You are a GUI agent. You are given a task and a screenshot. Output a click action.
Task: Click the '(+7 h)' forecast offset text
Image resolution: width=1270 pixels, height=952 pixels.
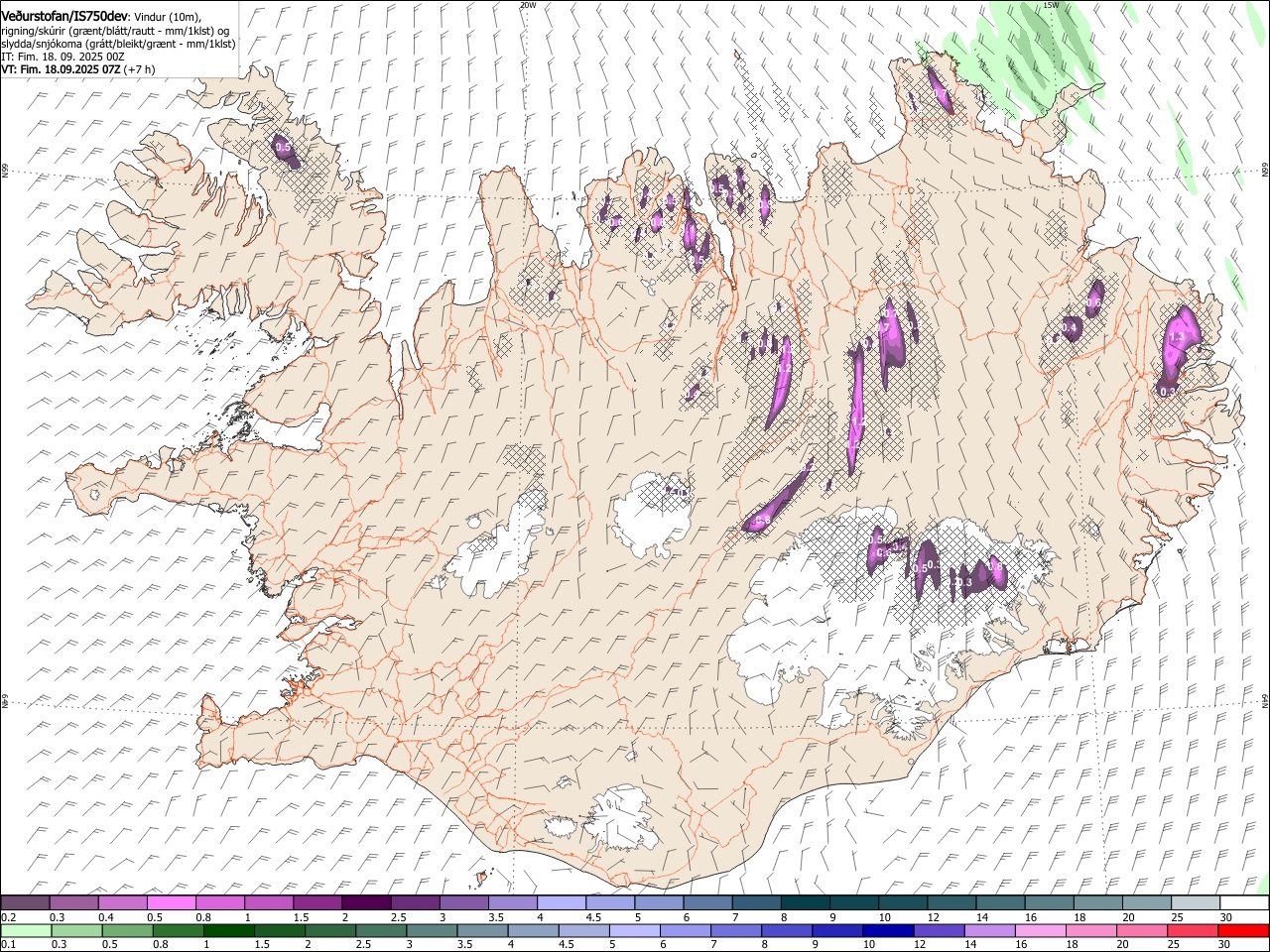[x=140, y=69]
